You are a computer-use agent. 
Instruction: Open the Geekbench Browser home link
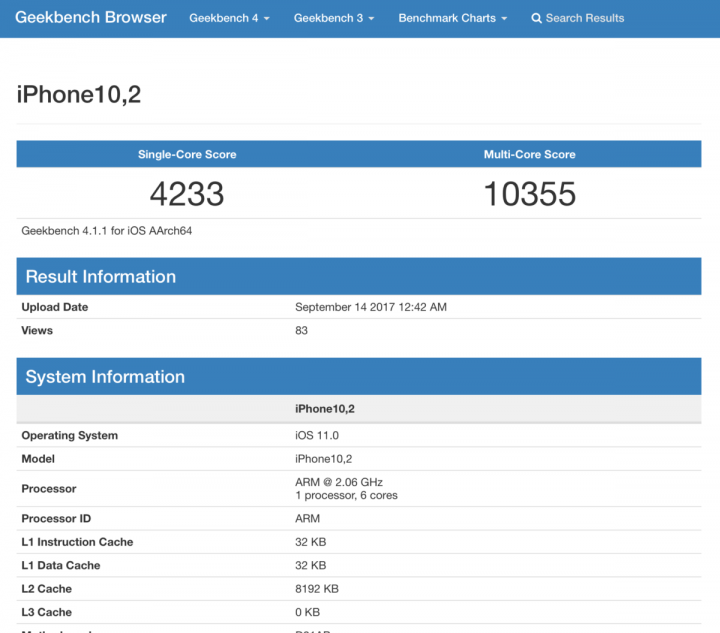click(90, 17)
